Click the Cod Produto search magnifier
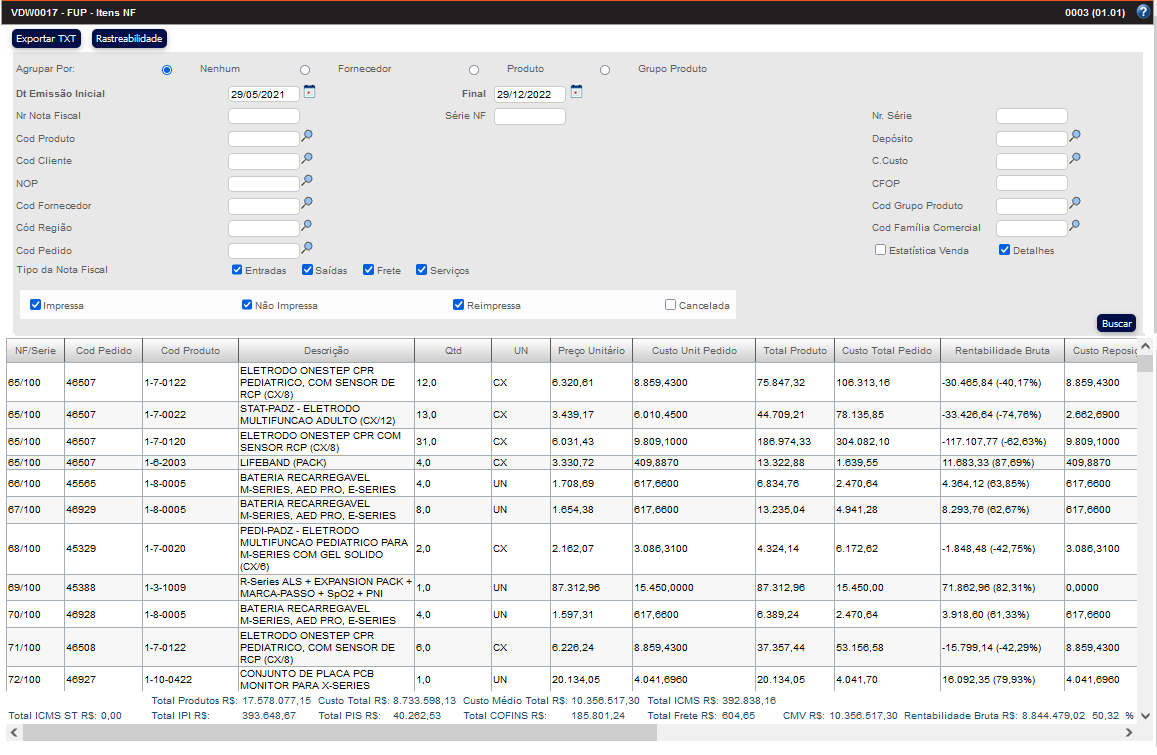Screen dimensions: 1157x755 click(x=308, y=136)
